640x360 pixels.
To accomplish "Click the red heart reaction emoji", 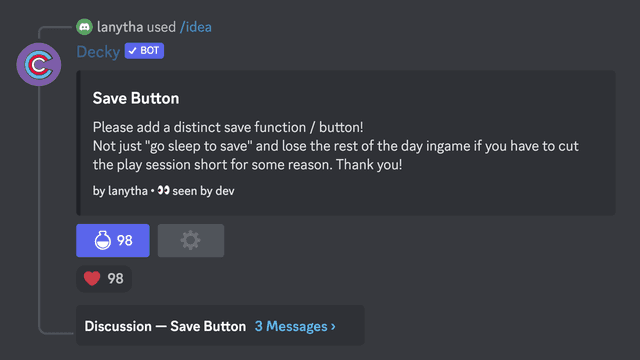I will click(92, 278).
